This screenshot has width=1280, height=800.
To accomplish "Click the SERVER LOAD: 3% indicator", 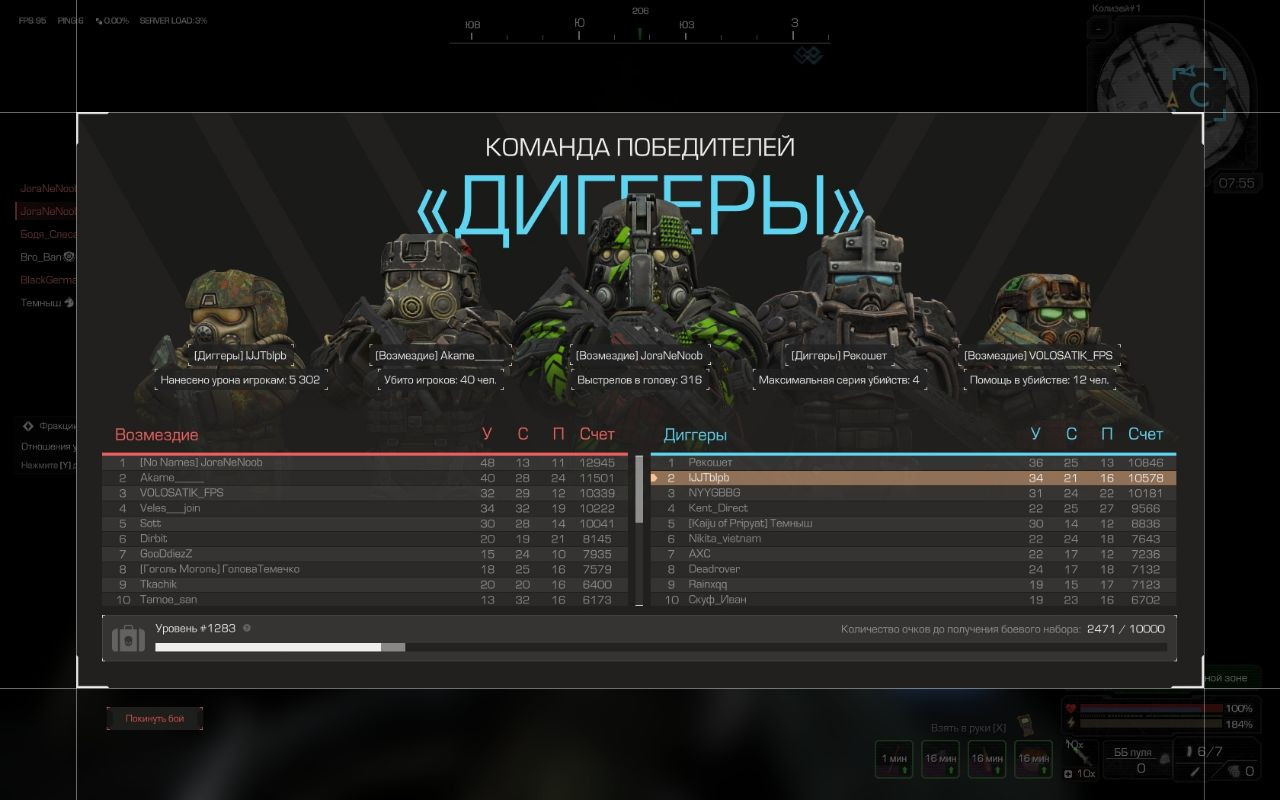I will tap(173, 20).
